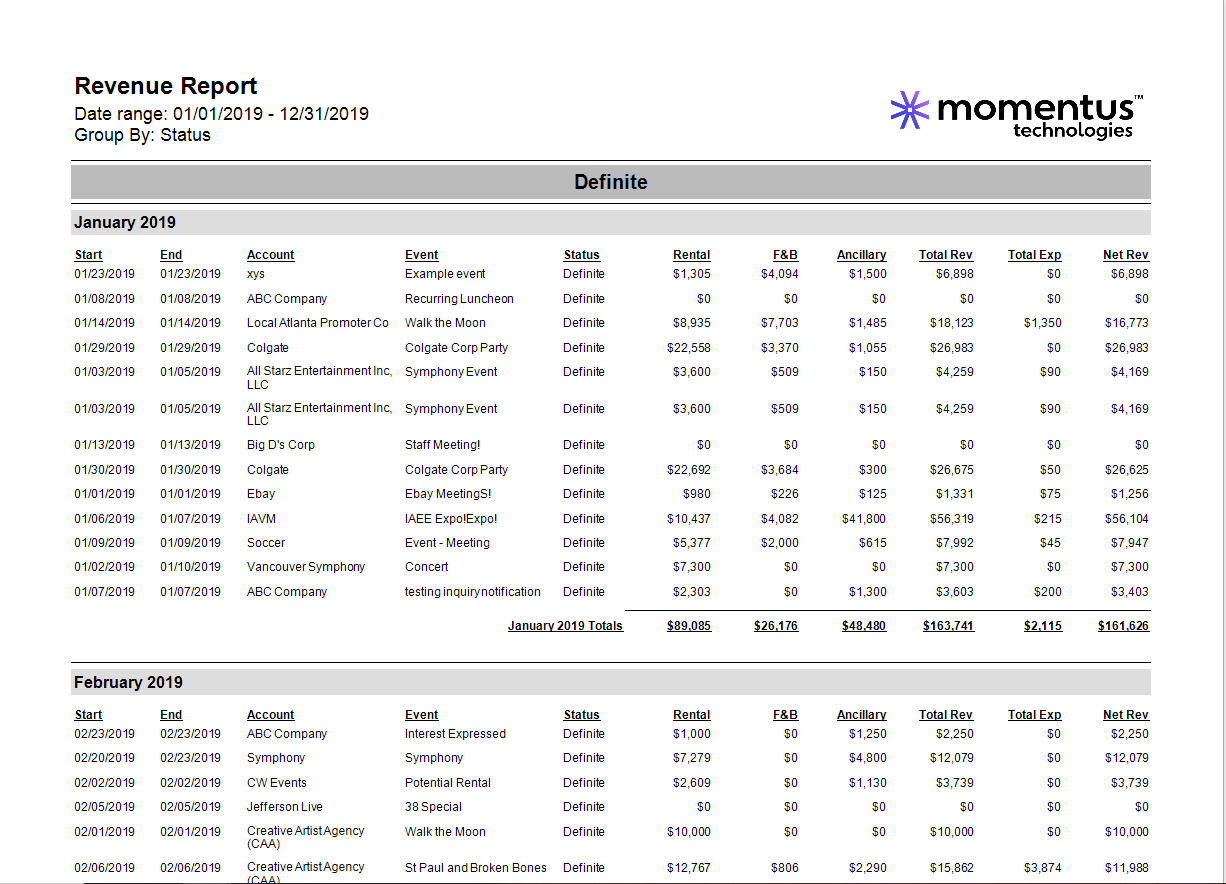Click the "Event - Meeting" event name

(447, 543)
